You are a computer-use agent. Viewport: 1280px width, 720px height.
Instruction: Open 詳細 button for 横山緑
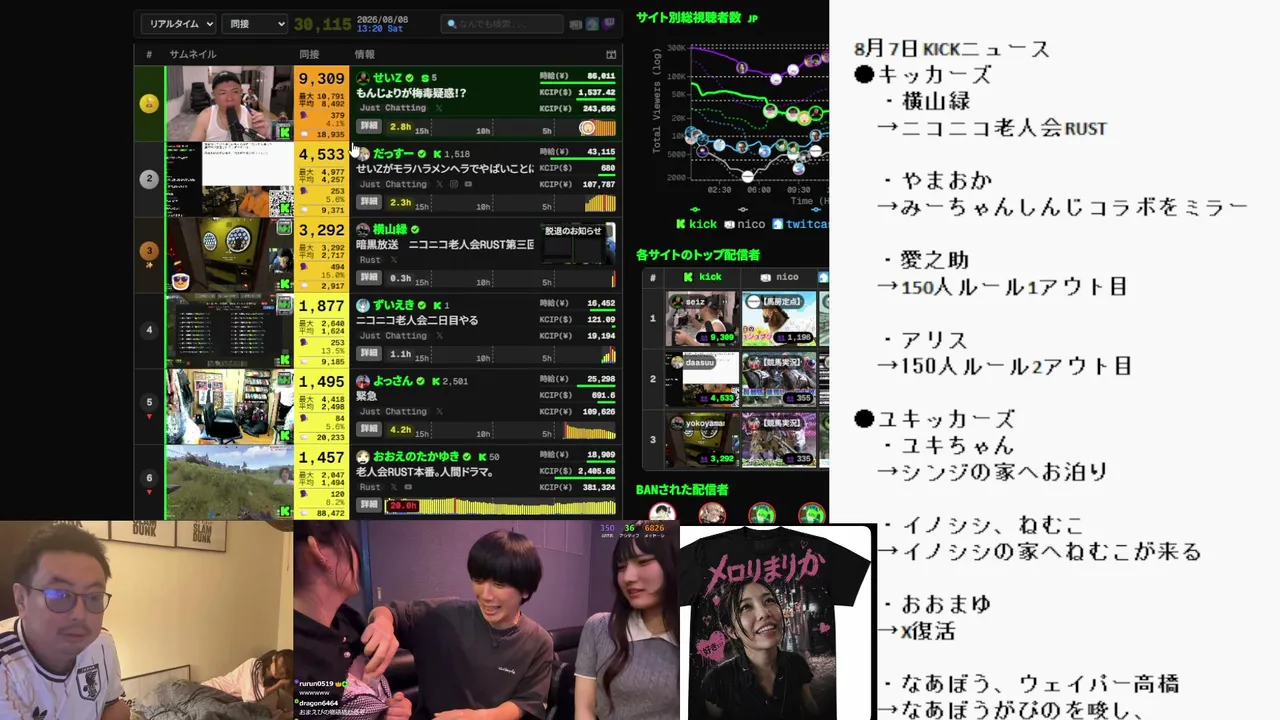pos(369,277)
